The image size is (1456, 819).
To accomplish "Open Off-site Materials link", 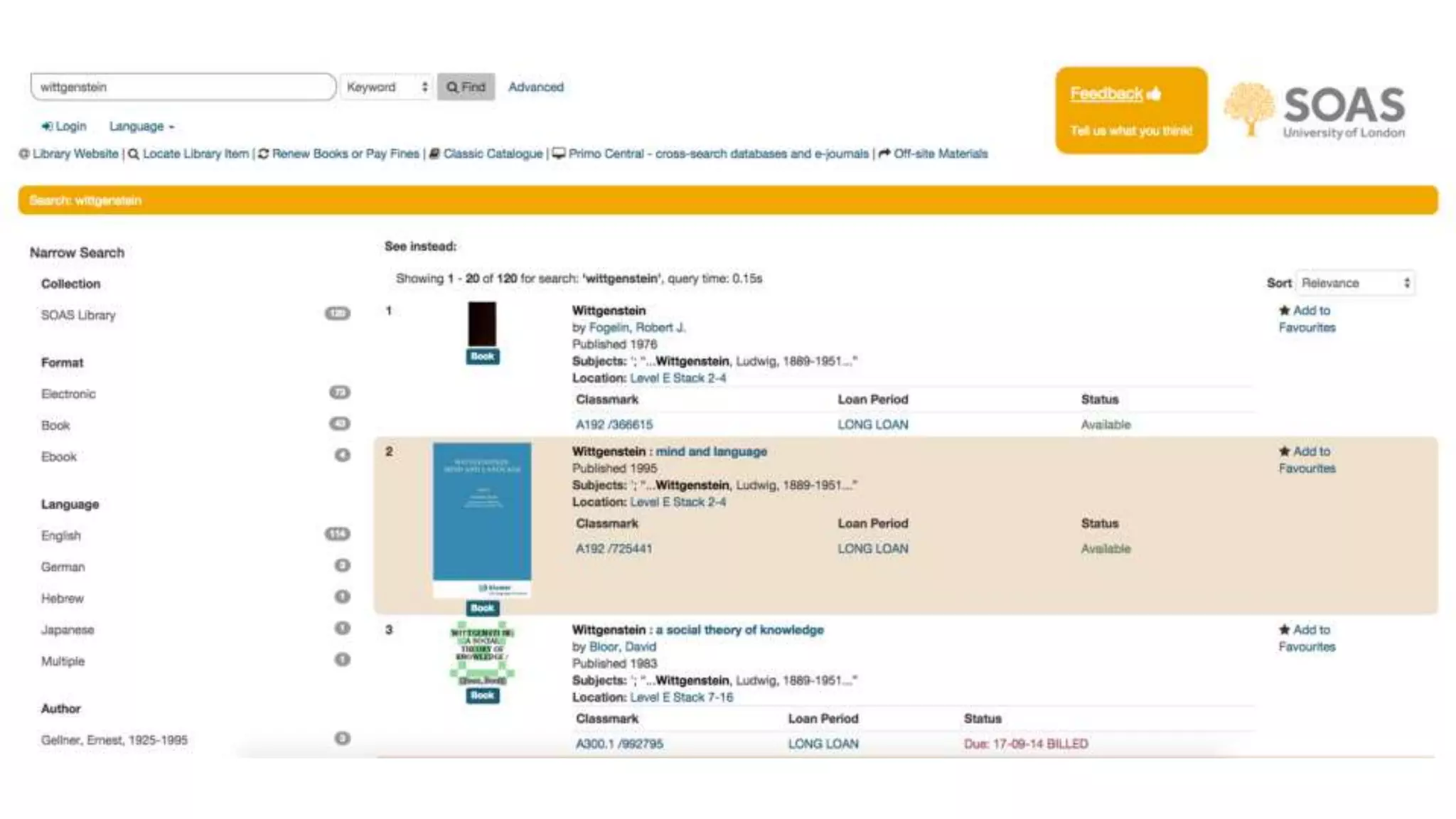I will (x=940, y=154).
